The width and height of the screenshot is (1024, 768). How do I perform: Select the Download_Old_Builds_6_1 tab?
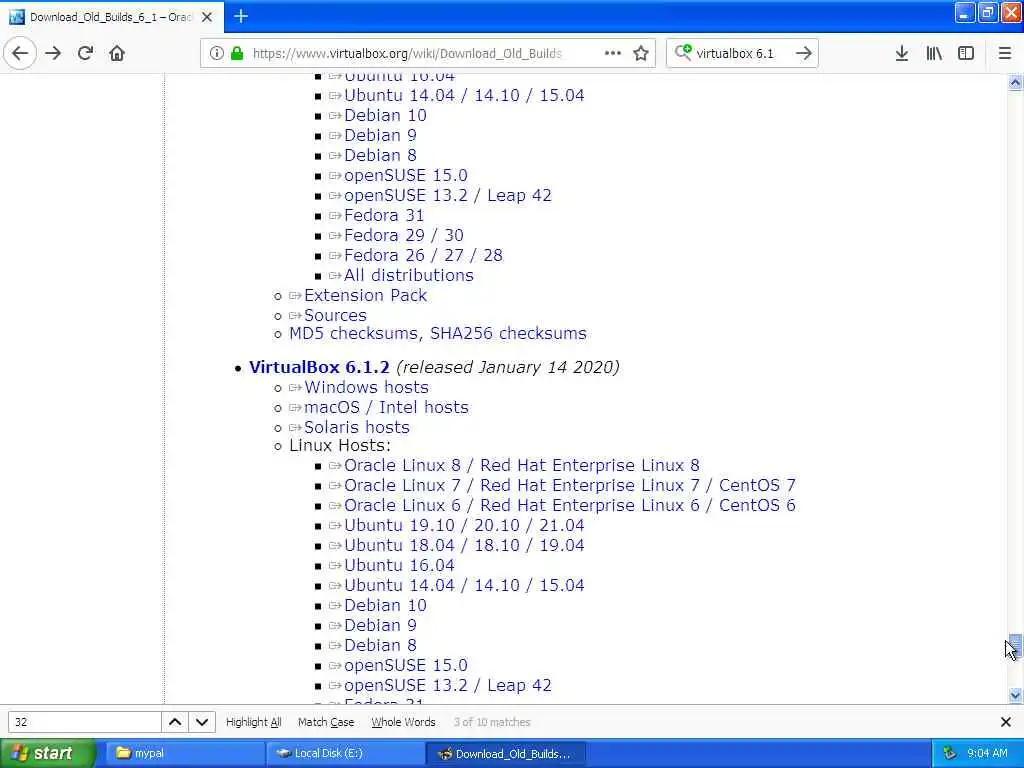(x=112, y=17)
